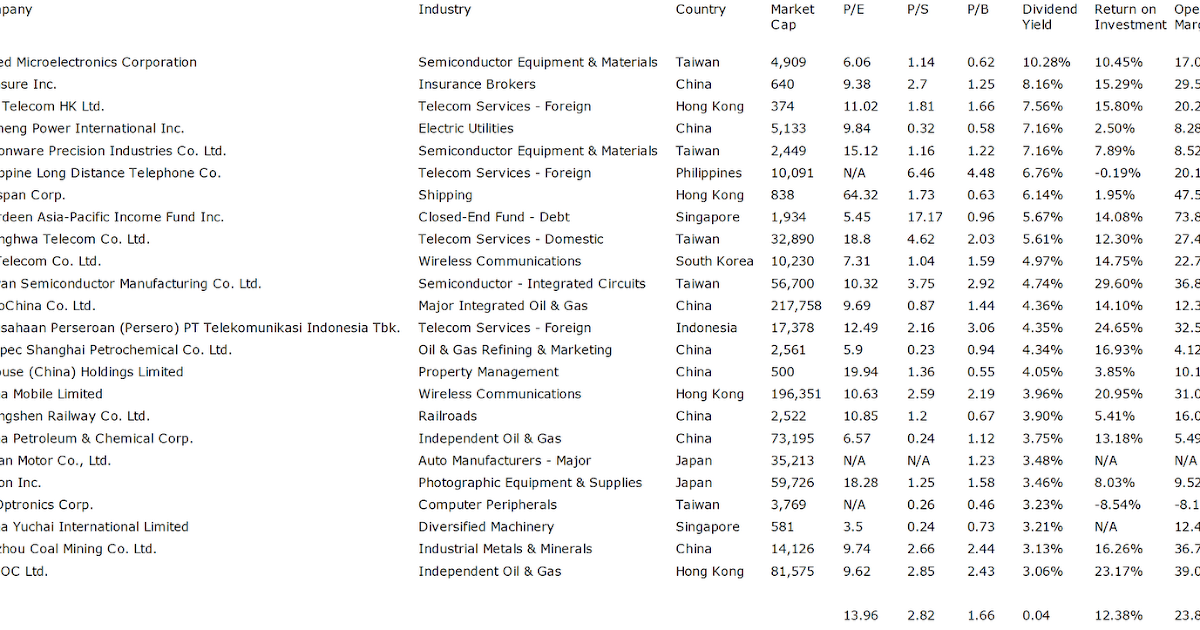Click the Return on Investment header
The width and height of the screenshot is (1200, 630).
(x=1130, y=17)
